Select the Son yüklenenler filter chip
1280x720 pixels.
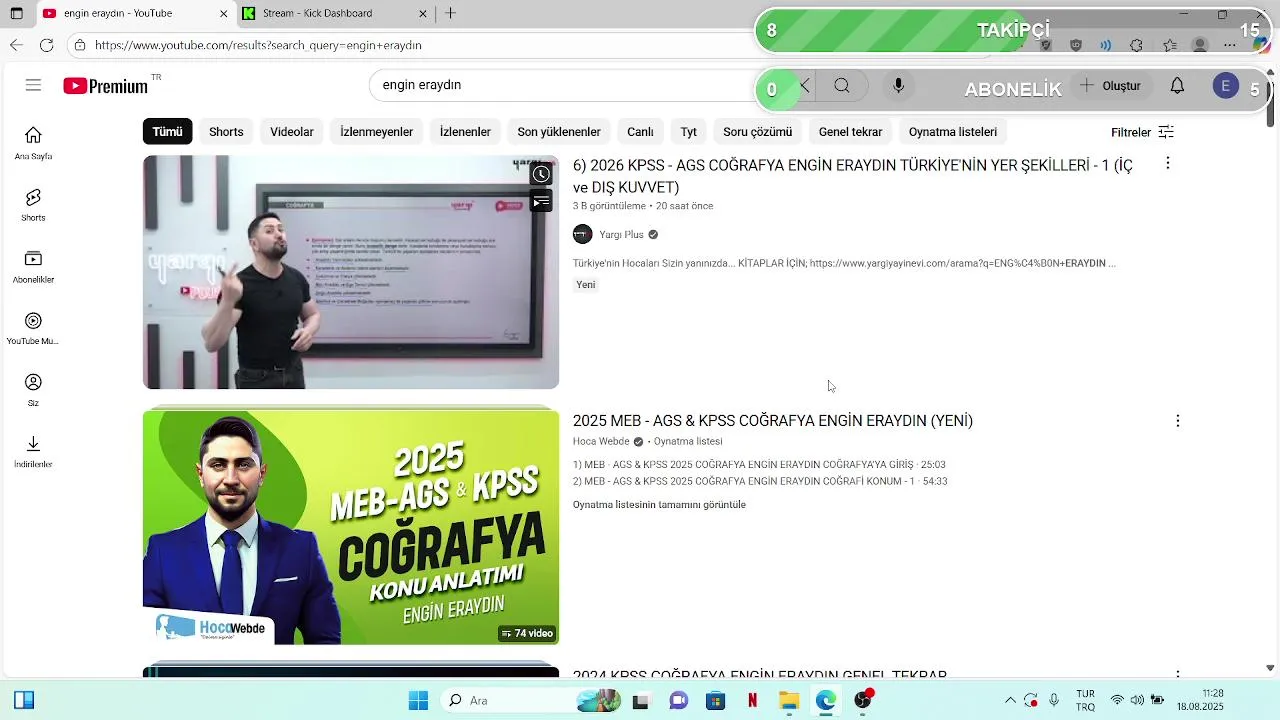tap(559, 132)
